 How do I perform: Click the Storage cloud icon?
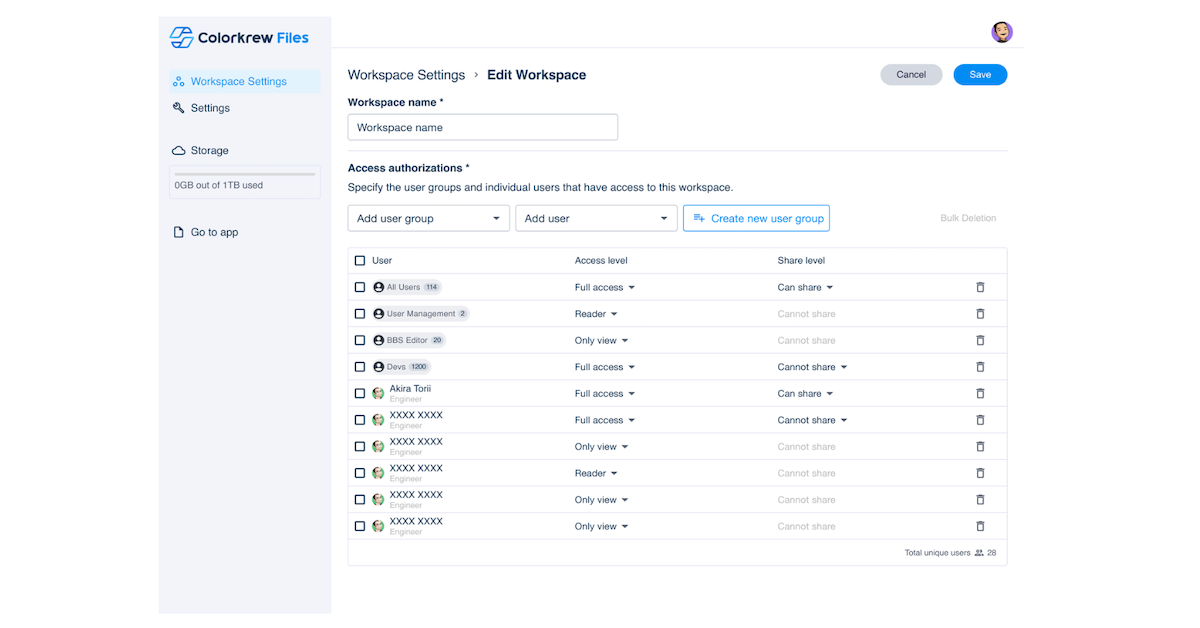[x=178, y=151]
